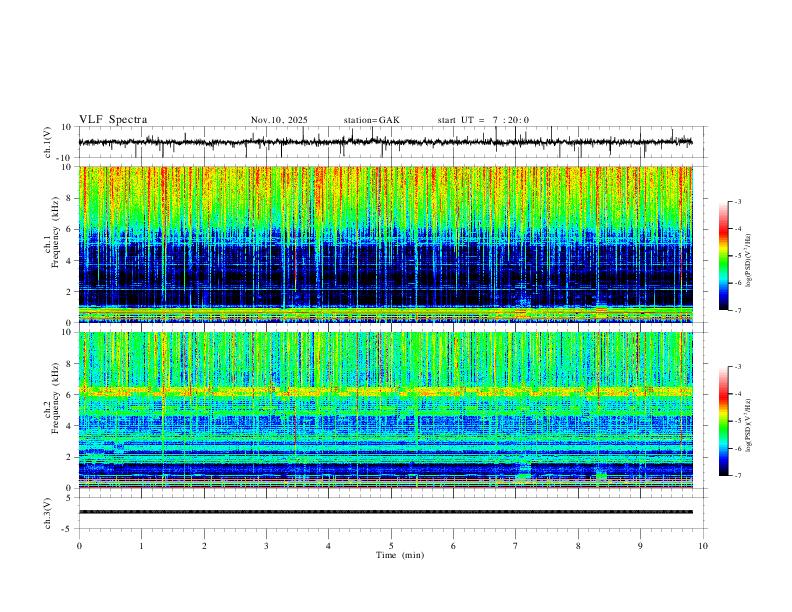
Task: Click the date 'Nov.10, 2025'
Action: [x=279, y=120]
